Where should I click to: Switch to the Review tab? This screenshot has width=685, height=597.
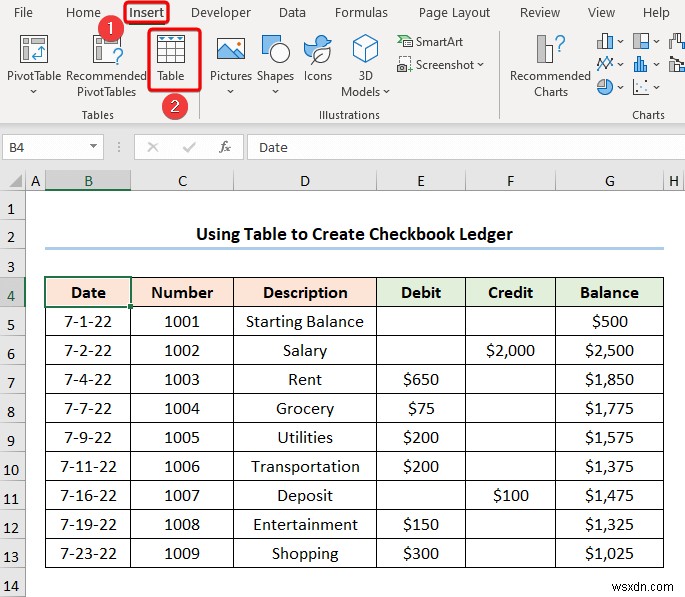[540, 13]
